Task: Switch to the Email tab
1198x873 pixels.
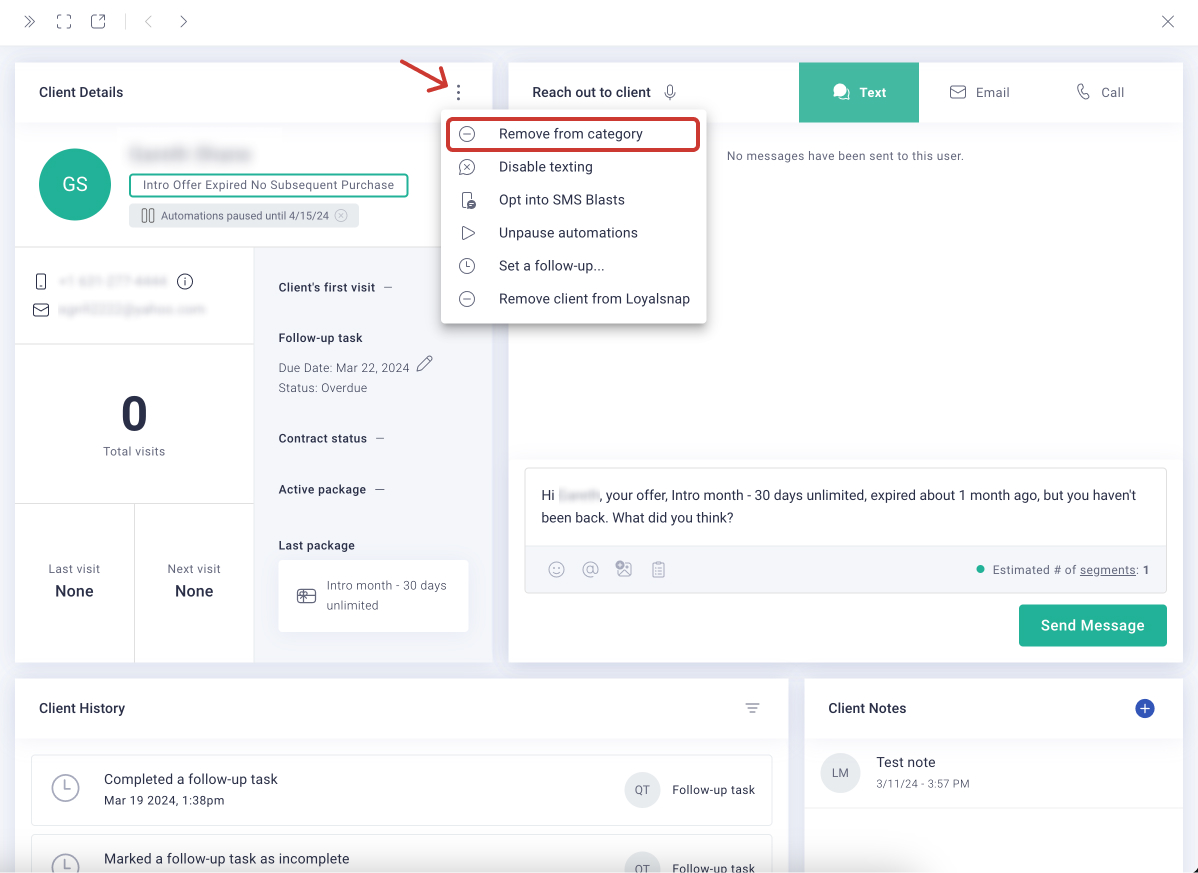Action: pyautogui.click(x=979, y=92)
